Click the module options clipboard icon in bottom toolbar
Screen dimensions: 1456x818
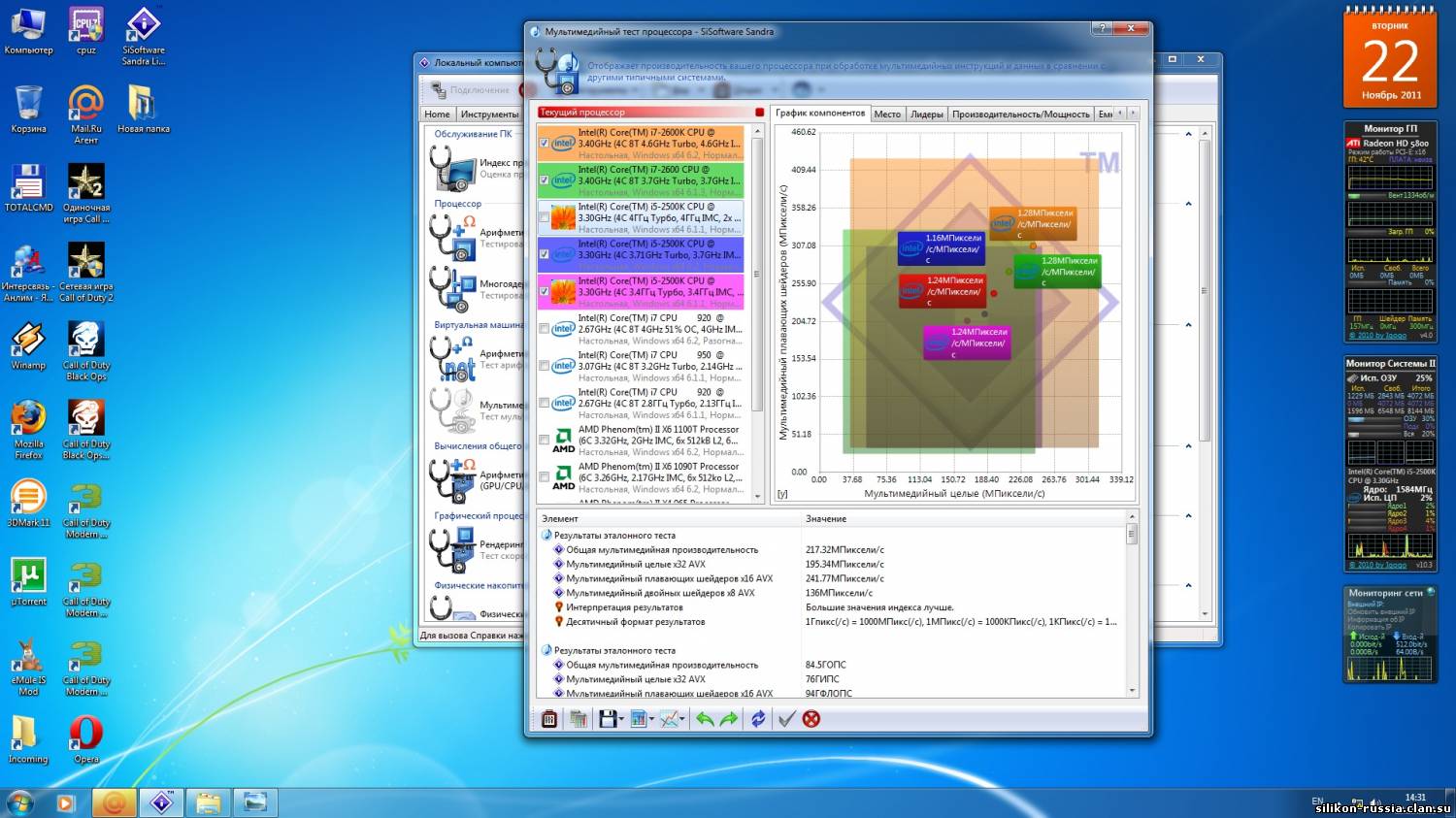[548, 719]
